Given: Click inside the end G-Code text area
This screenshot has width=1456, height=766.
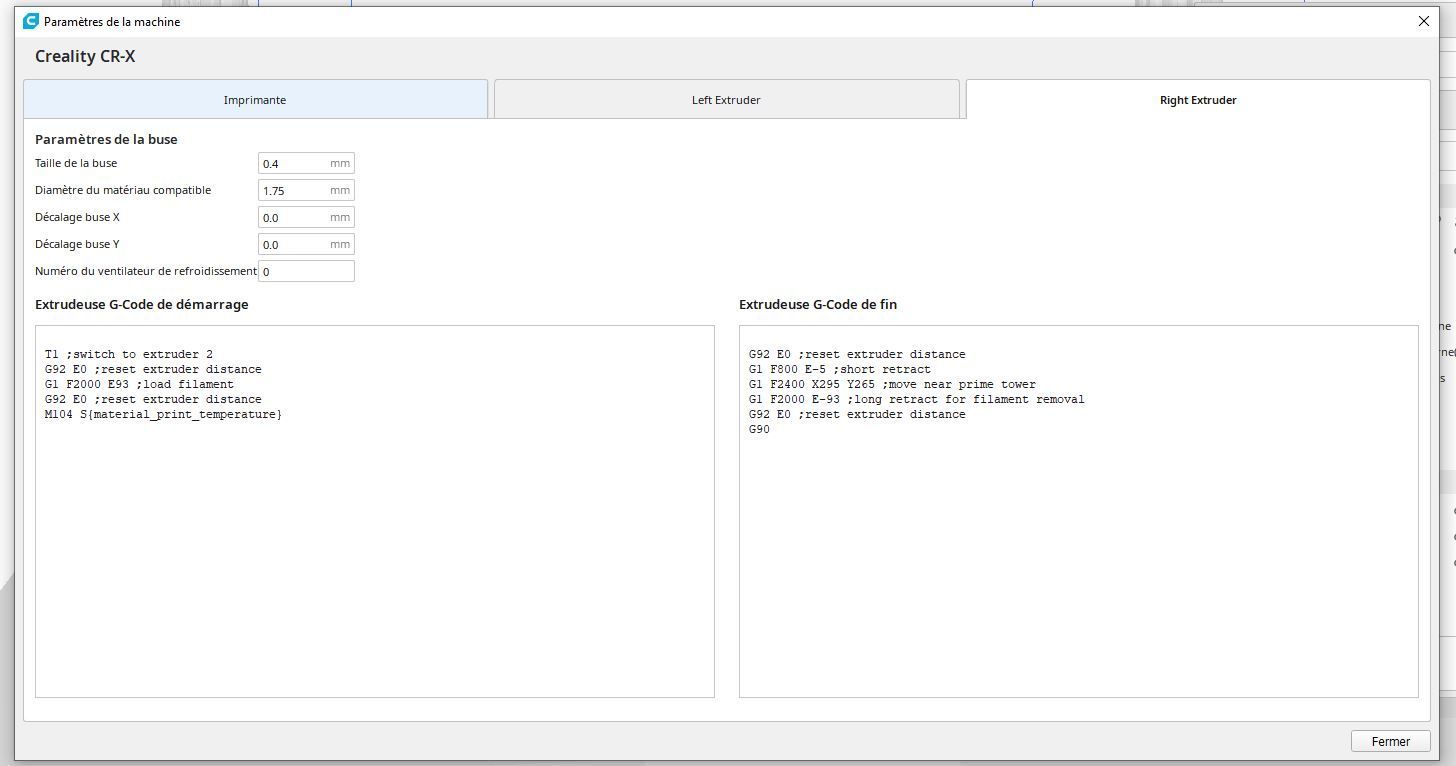Looking at the screenshot, I should 1079,511.
